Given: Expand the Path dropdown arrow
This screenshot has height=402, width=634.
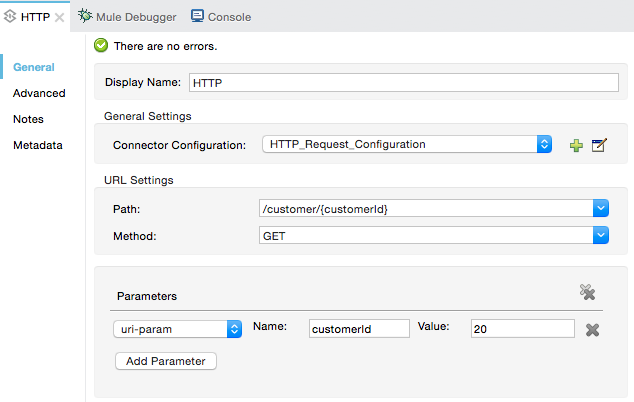Looking at the screenshot, I should [600, 208].
